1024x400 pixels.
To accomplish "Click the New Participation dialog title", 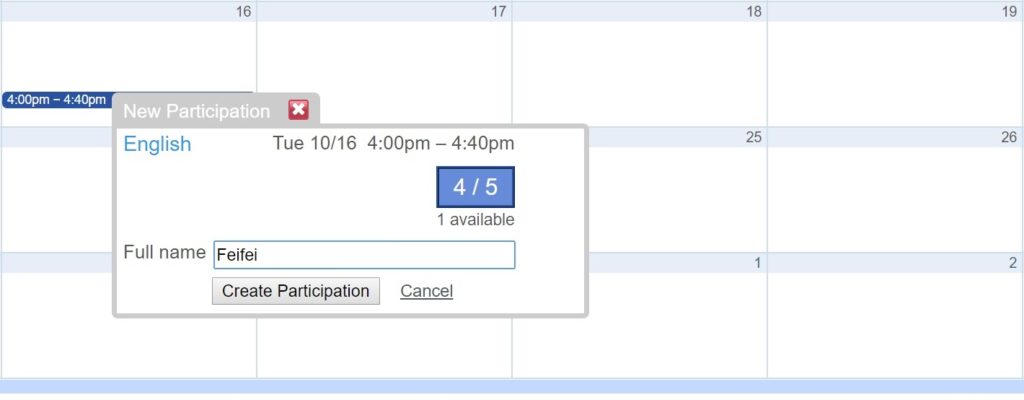I will coord(197,111).
